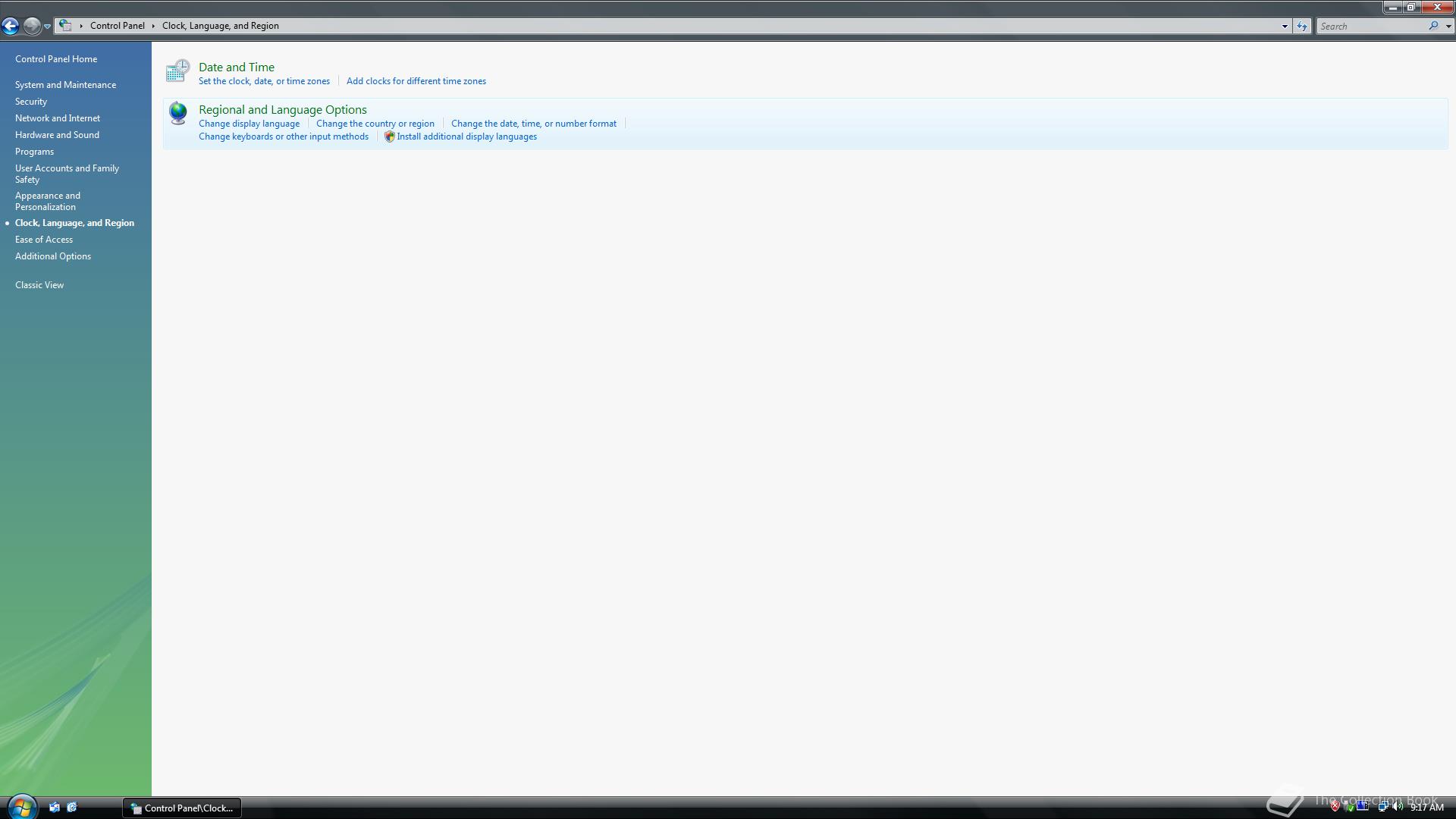Expand the arrow after Control Panel breadcrumb

pos(153,26)
